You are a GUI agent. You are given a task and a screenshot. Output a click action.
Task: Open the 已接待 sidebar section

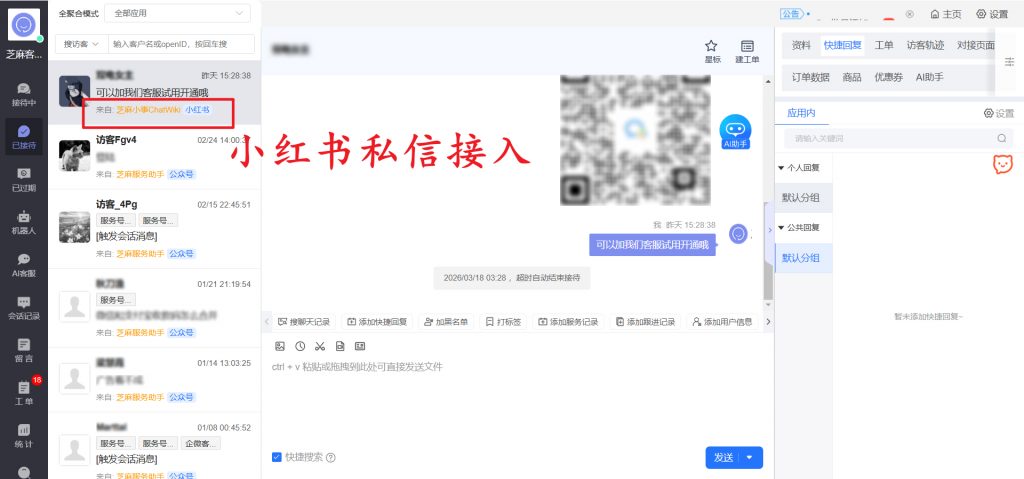click(24, 137)
